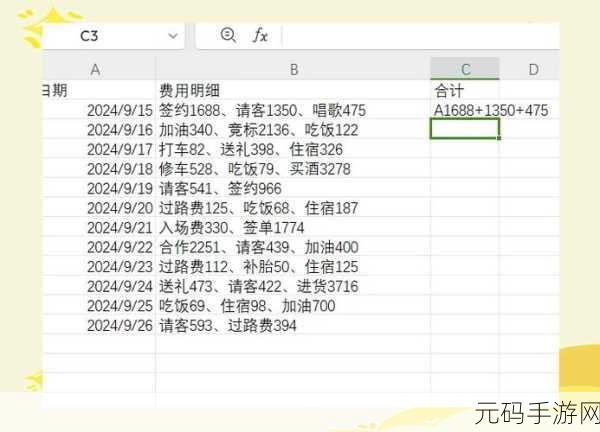Click cell 请客541、签约966
Screen dimensions: 600x432
(x=293, y=189)
